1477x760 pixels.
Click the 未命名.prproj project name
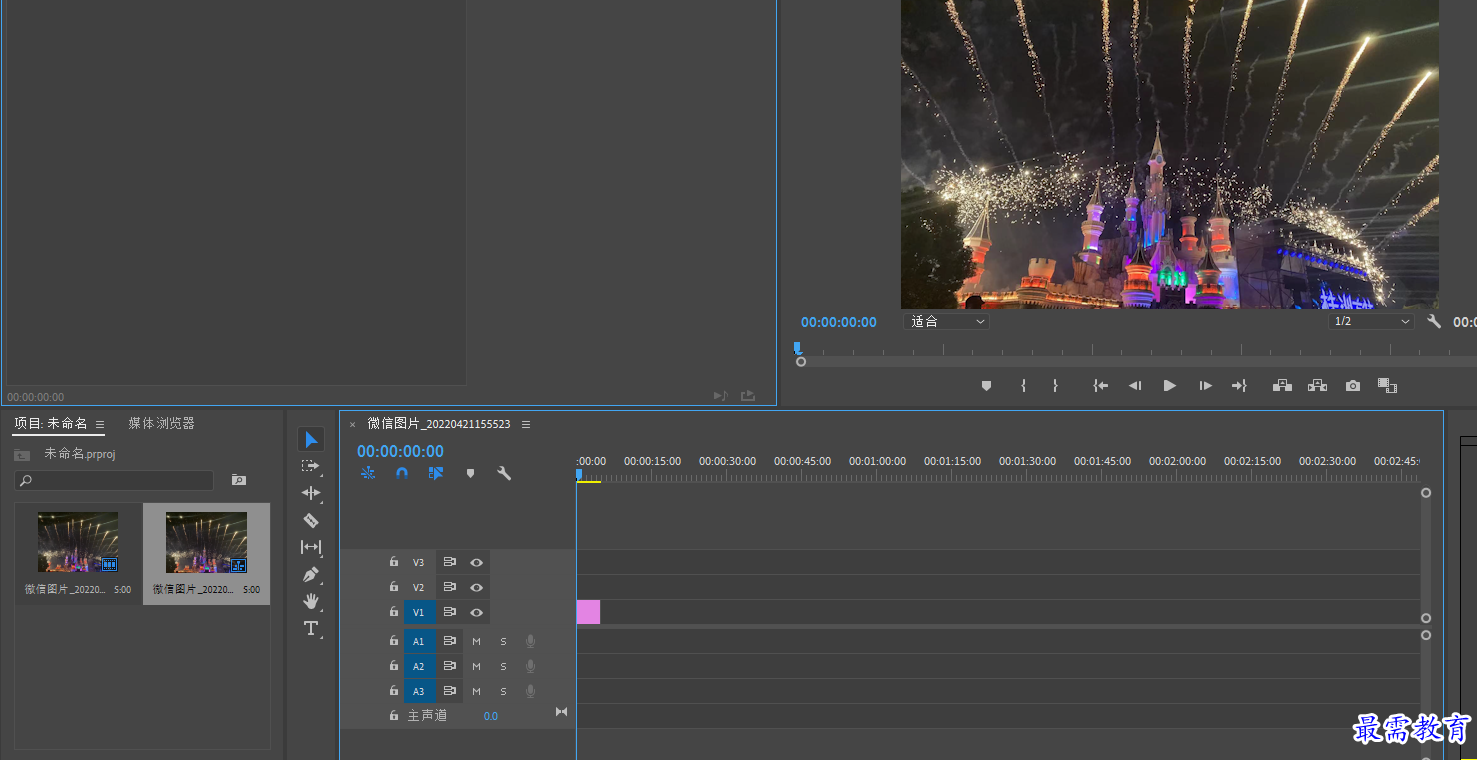80,454
